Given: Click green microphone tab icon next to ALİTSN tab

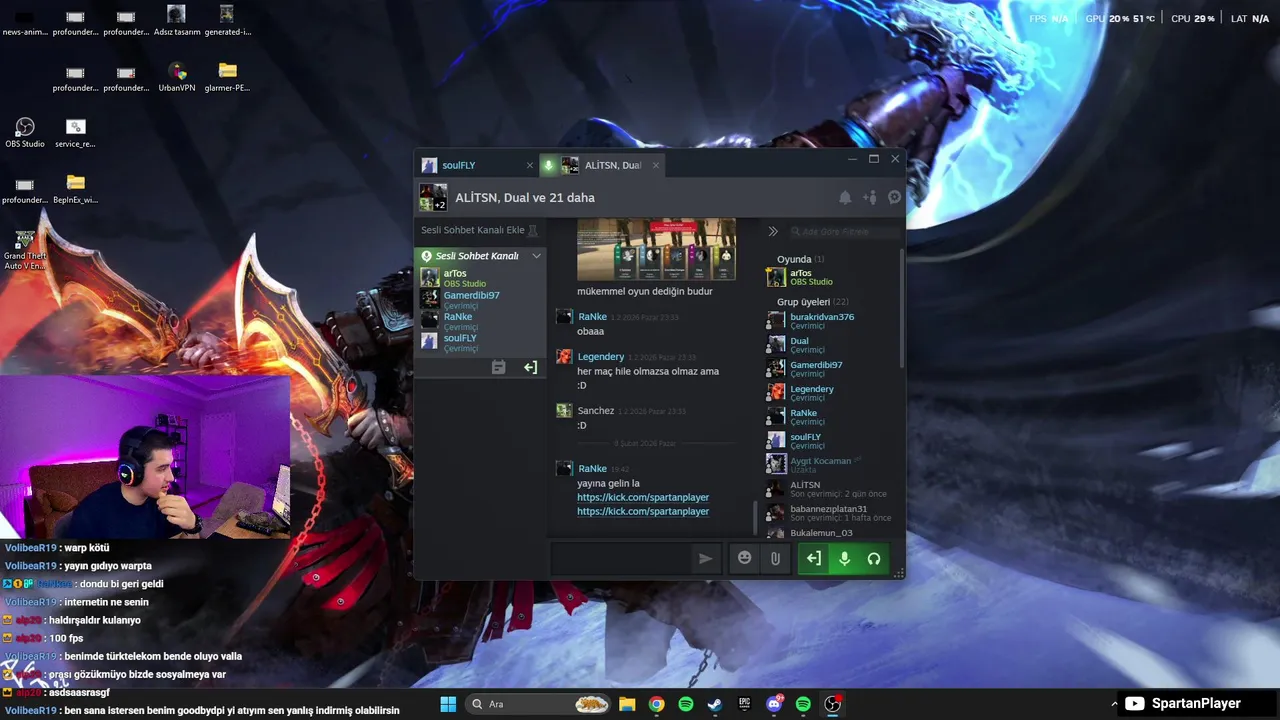Looking at the screenshot, I should tap(548, 165).
